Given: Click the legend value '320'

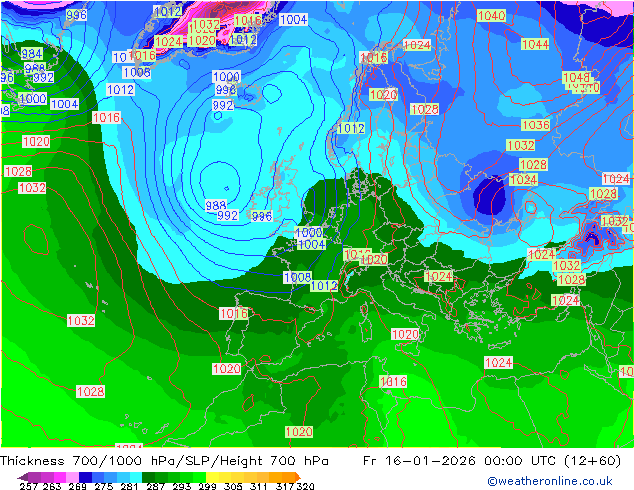Looking at the screenshot, I should 305,486.
